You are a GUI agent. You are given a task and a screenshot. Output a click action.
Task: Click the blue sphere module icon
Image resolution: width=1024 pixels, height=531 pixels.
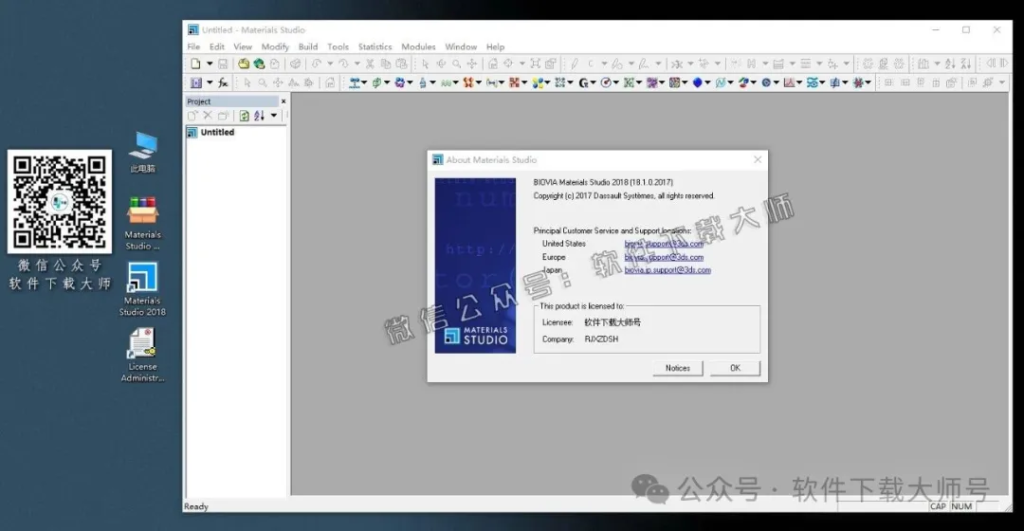697,83
